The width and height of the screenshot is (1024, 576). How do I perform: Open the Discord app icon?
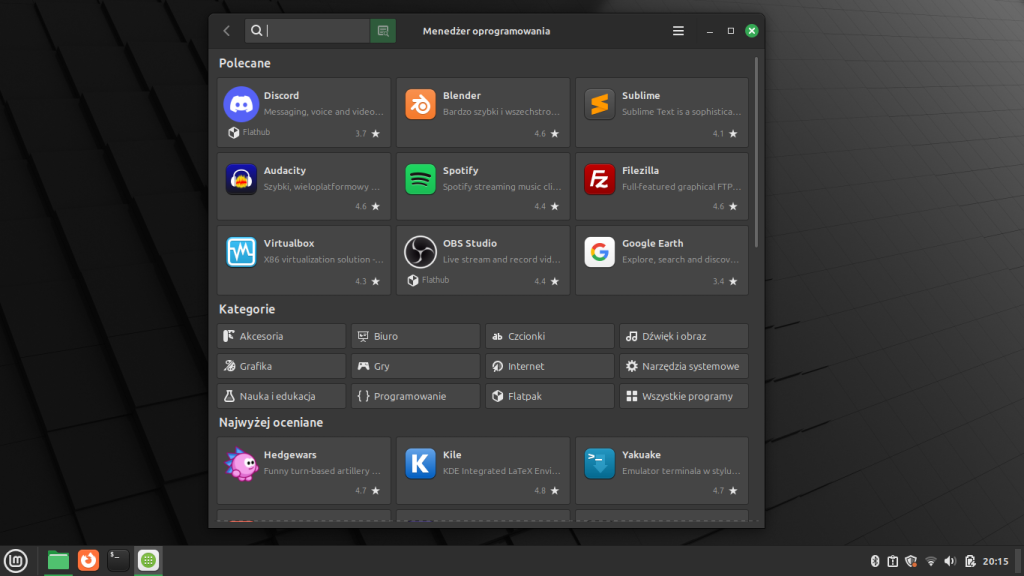[241, 104]
